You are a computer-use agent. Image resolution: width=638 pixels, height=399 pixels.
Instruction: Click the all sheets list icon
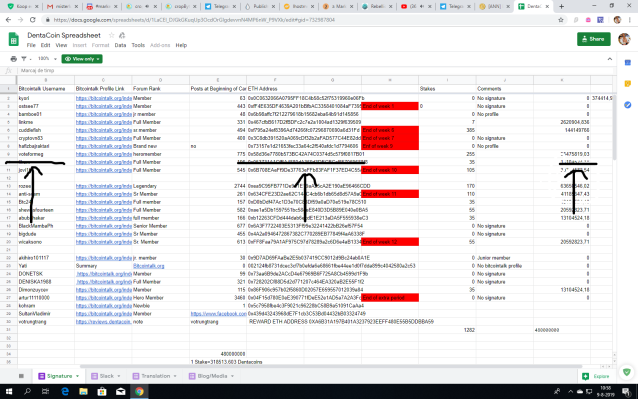coord(21,376)
